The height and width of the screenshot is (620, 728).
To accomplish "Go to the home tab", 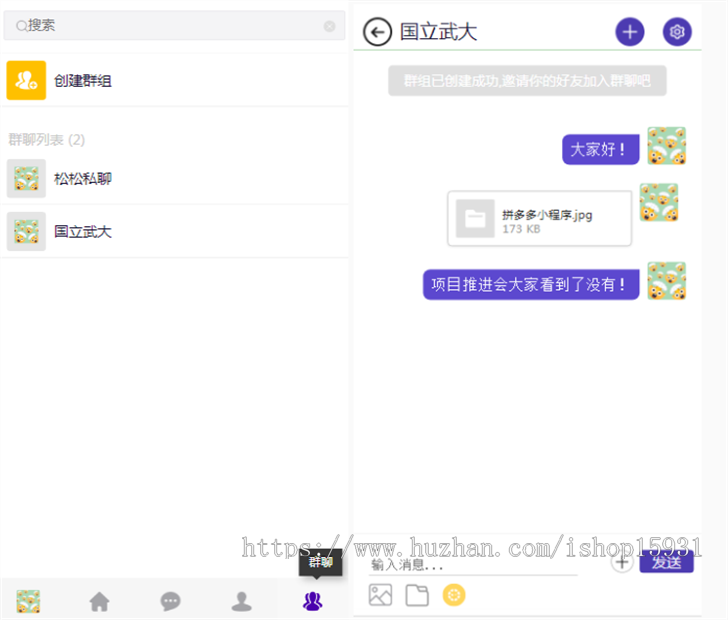I will pyautogui.click(x=99, y=601).
